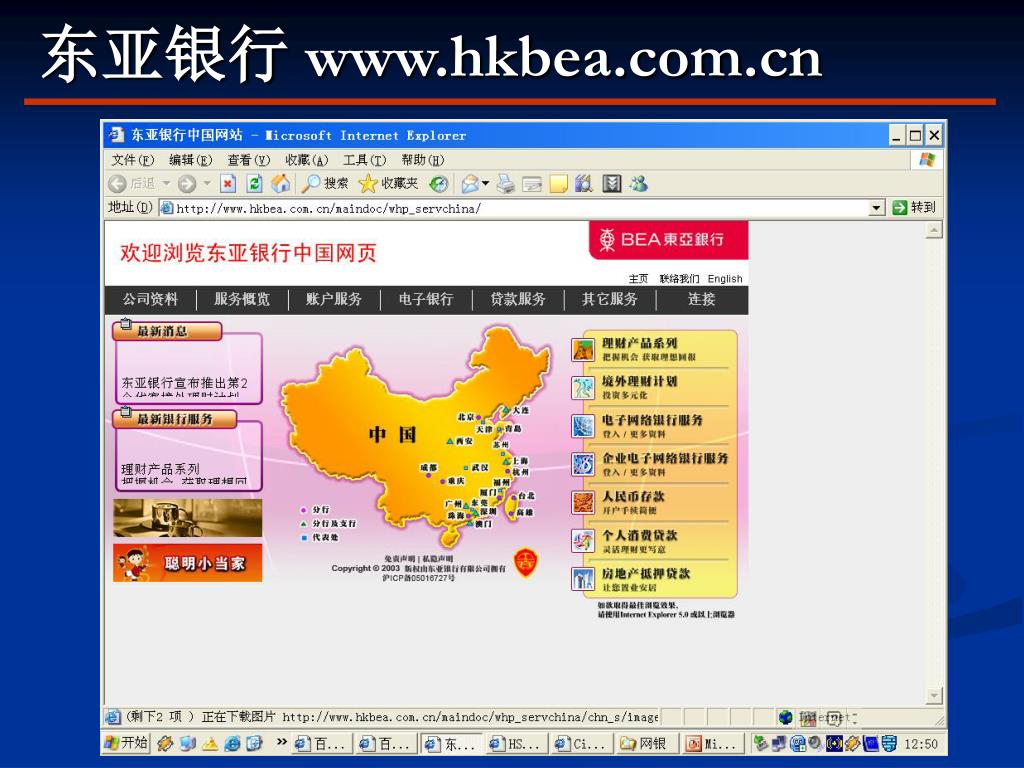Open the 文件(F) menu
The width and height of the screenshot is (1024, 768).
(133, 160)
